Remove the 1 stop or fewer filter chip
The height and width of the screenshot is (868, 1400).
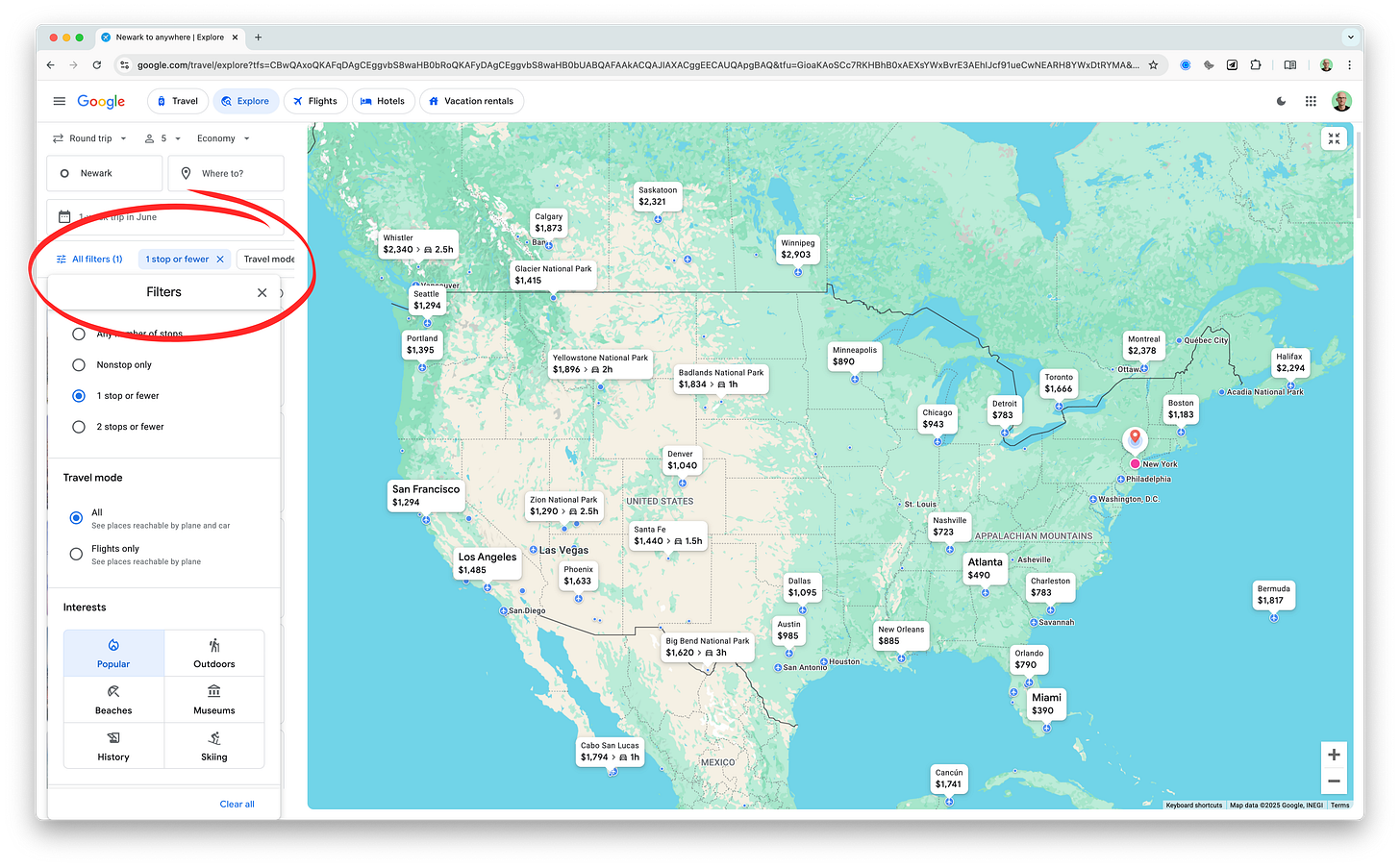[220, 259]
